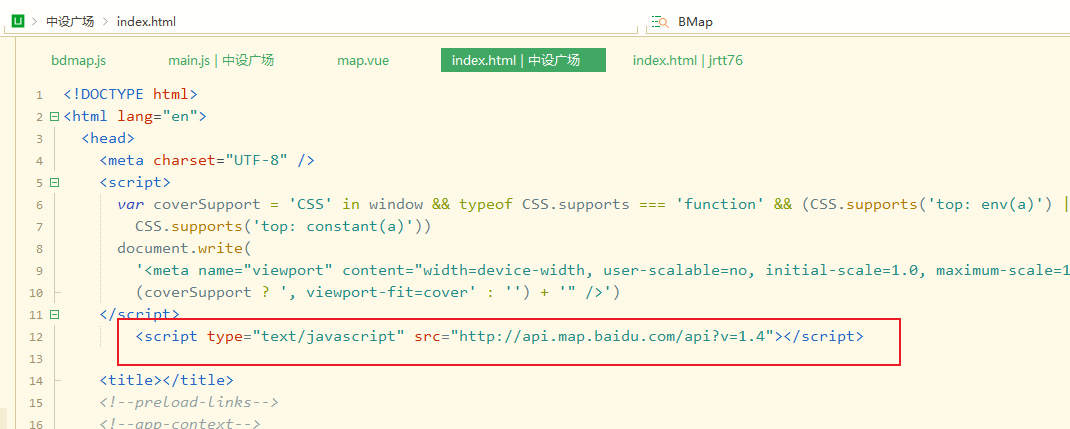Click the <title></title> line
Viewport: 1070px width, 429px height.
pos(167,380)
